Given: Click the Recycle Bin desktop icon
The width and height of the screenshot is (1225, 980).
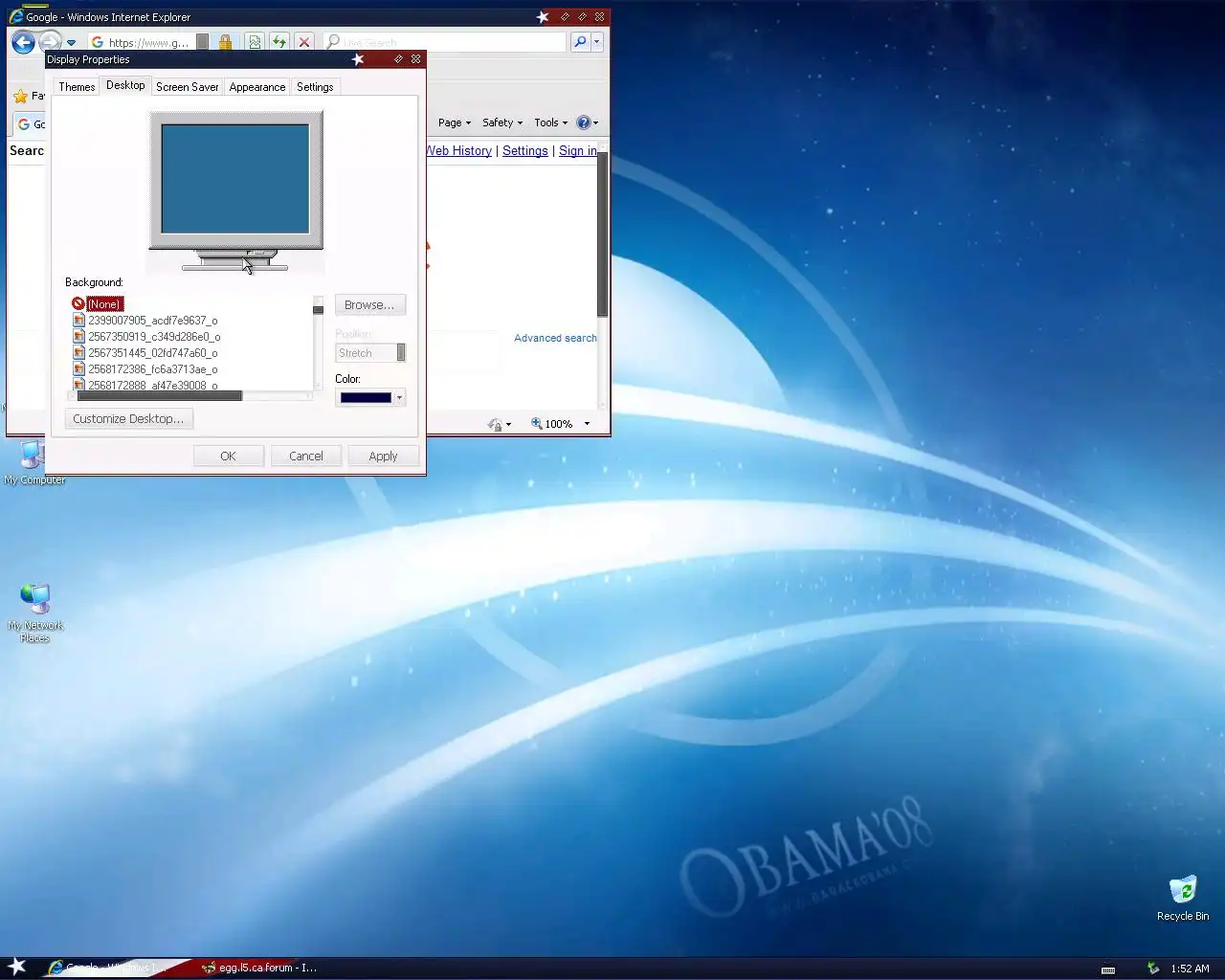Looking at the screenshot, I should tap(1183, 898).
